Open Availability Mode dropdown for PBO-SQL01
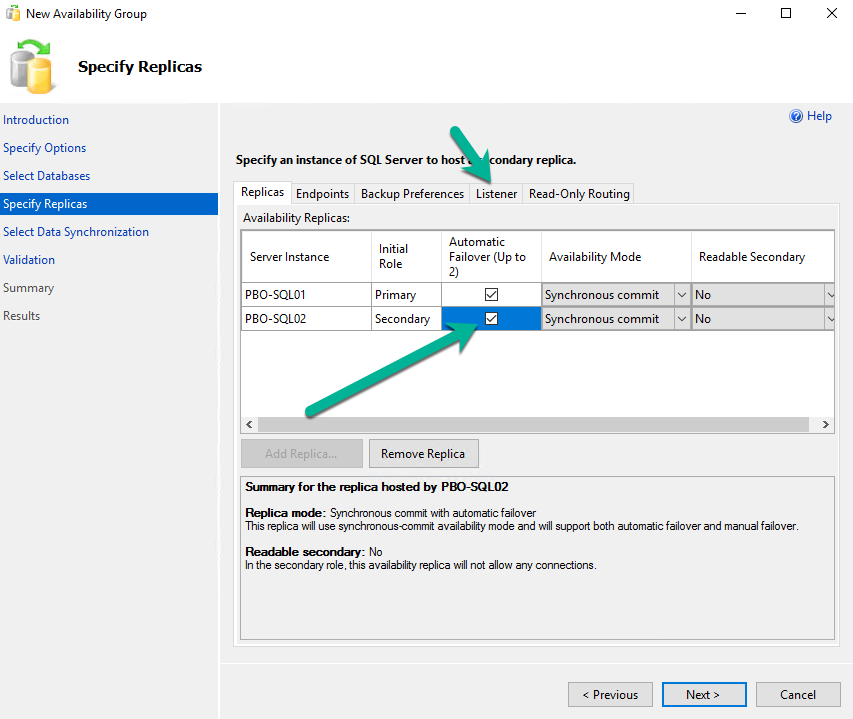Screen dimensions: 853x719 [682, 295]
